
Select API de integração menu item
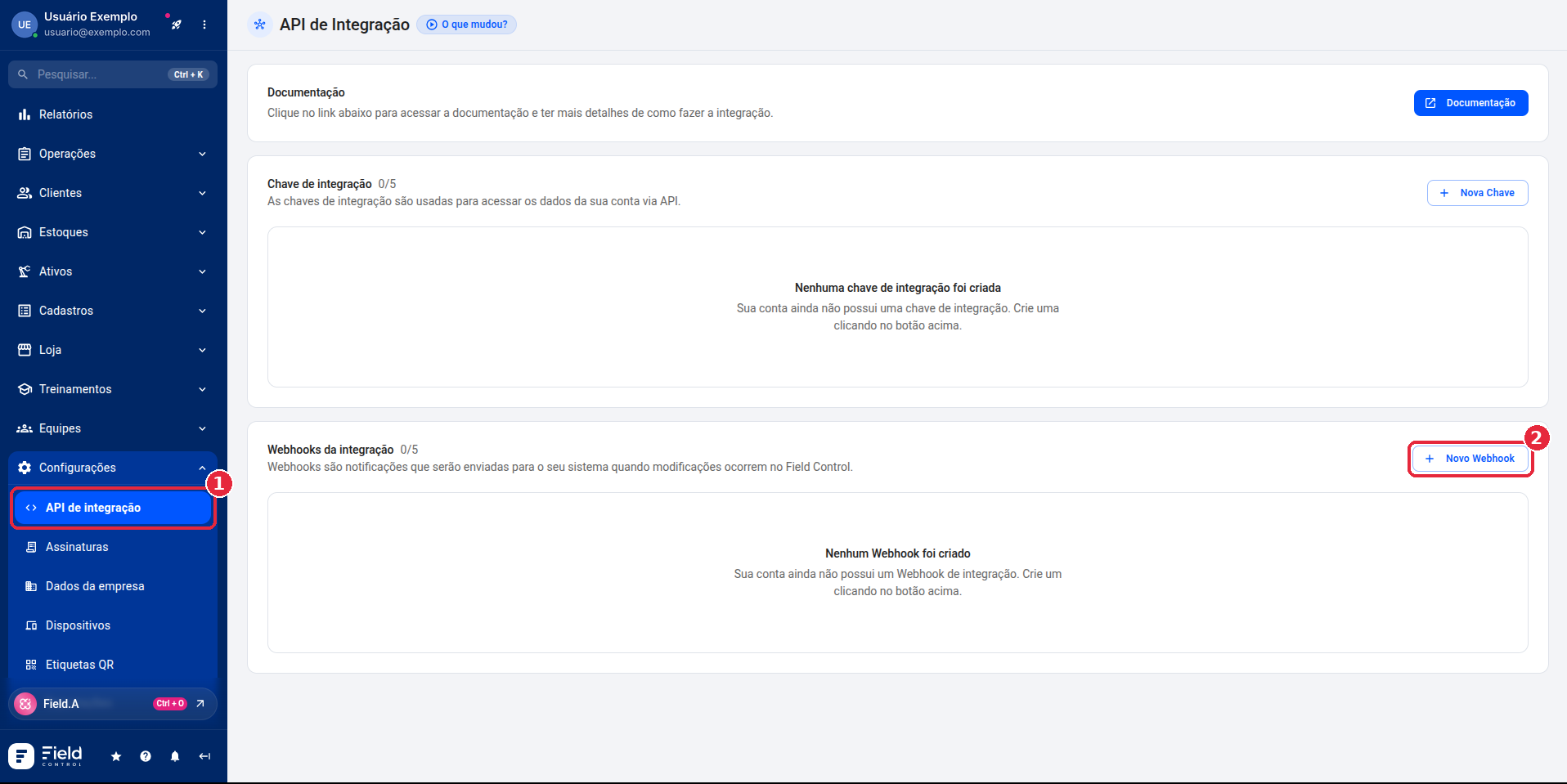113,508
